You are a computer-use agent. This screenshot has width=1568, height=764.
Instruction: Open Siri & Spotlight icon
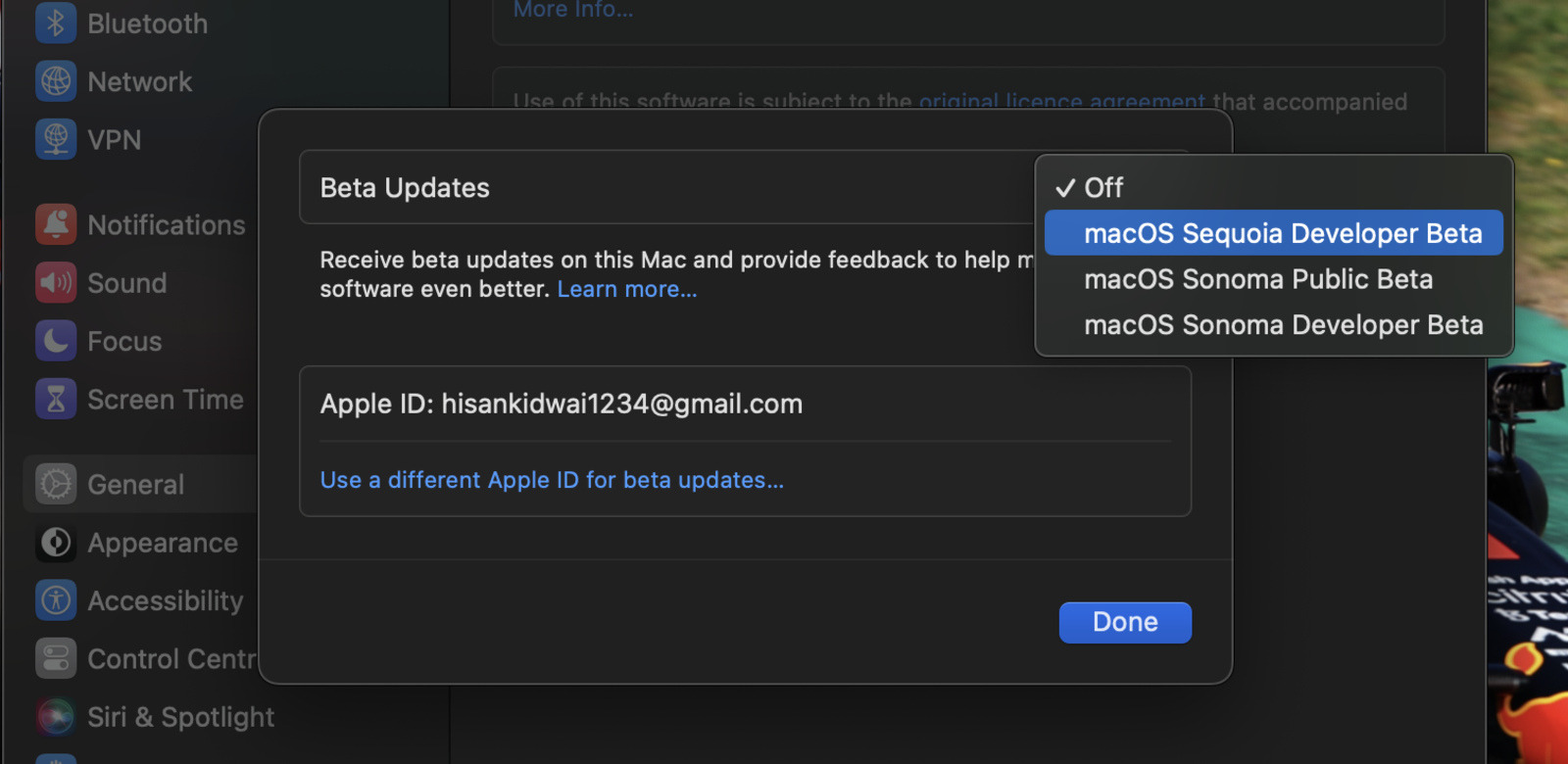[x=56, y=717]
